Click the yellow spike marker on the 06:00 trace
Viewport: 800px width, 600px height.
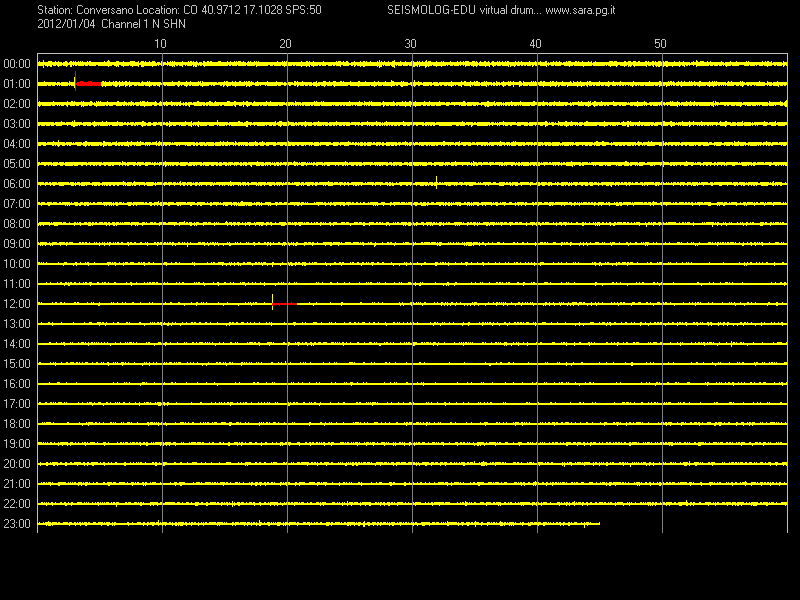point(436,182)
